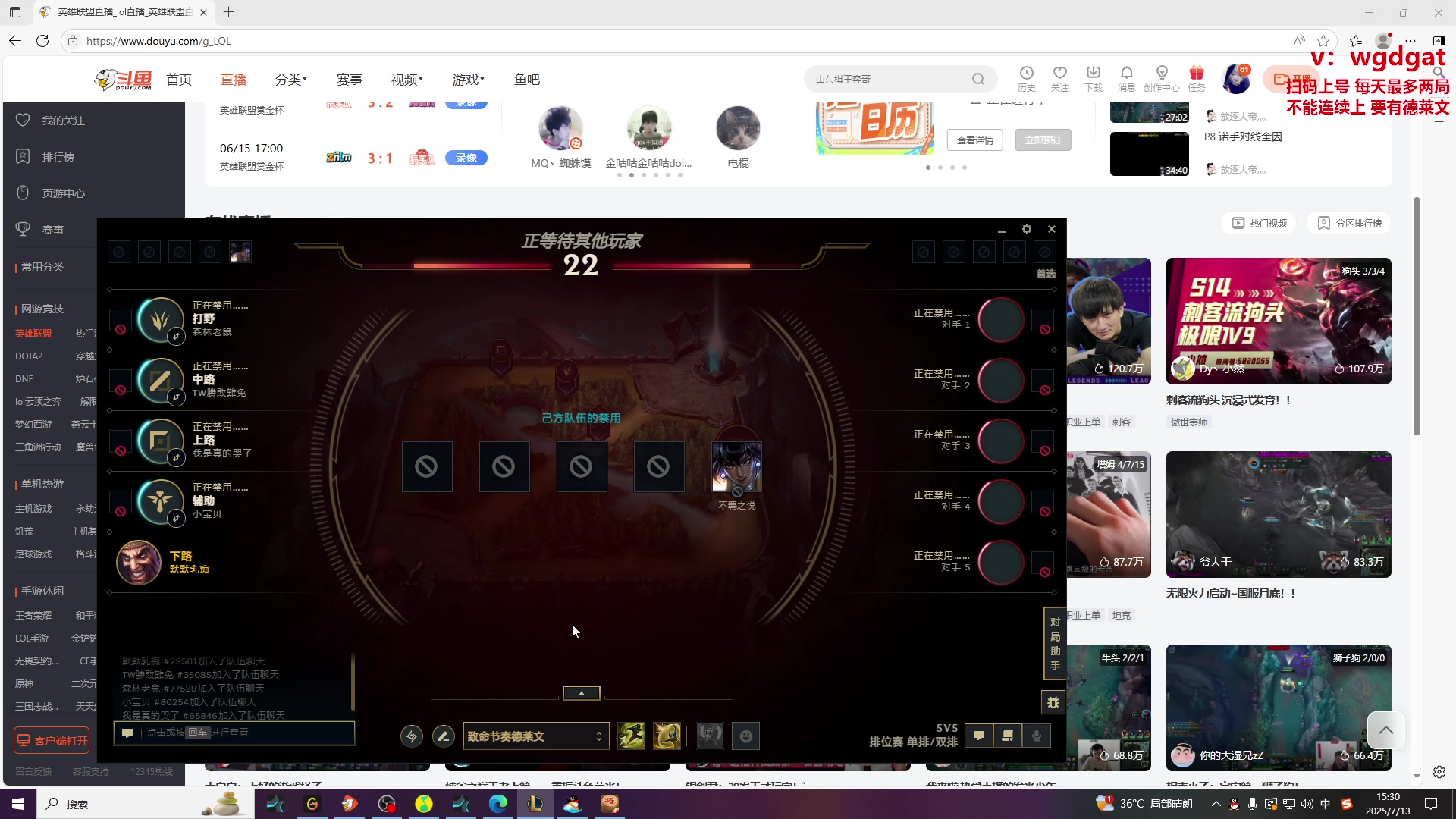Screen dimensions: 1456x819
Task: Toggle swap icon on 辅助 小宝贝 portrait
Action: coord(176,518)
